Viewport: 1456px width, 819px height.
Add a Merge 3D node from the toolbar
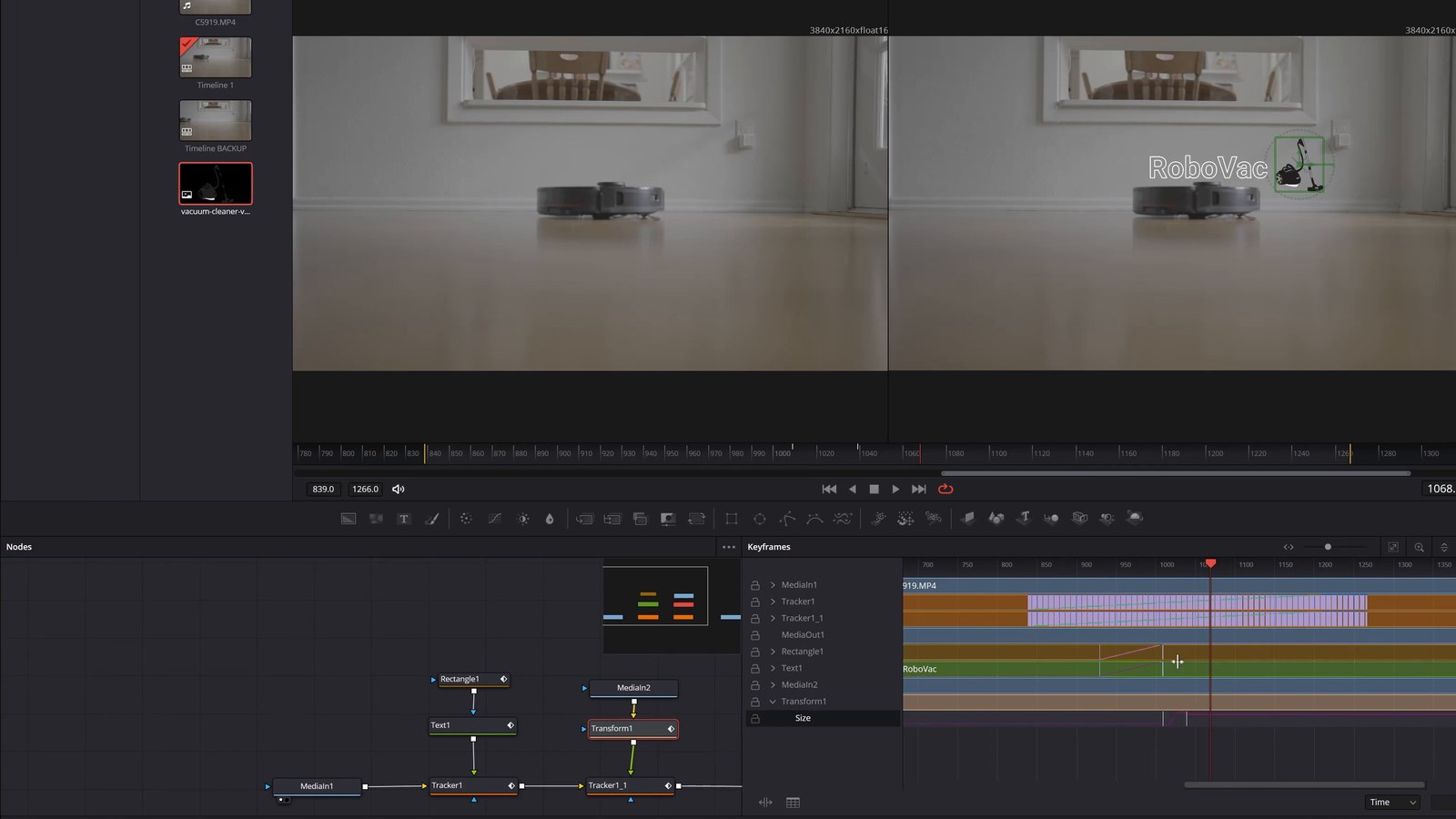coord(1051,519)
